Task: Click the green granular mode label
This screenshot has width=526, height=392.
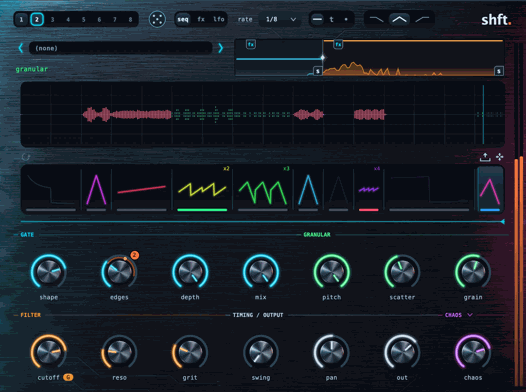Action: pyautogui.click(x=32, y=69)
